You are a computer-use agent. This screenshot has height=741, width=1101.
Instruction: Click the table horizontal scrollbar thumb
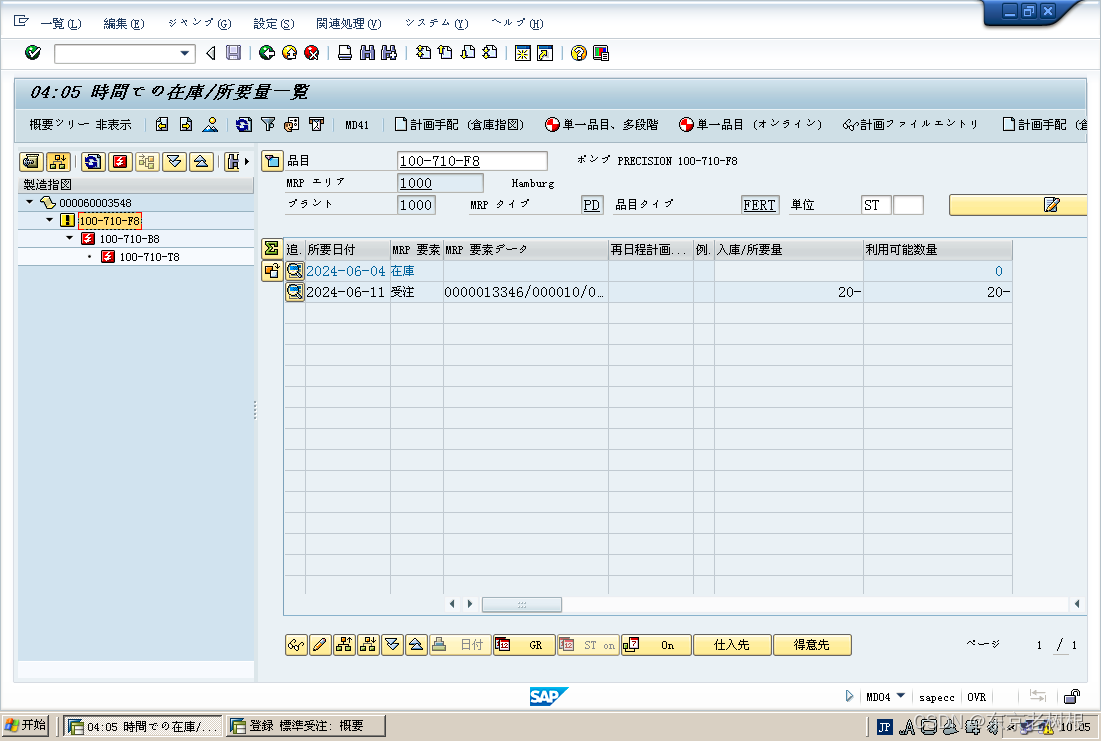click(x=522, y=604)
